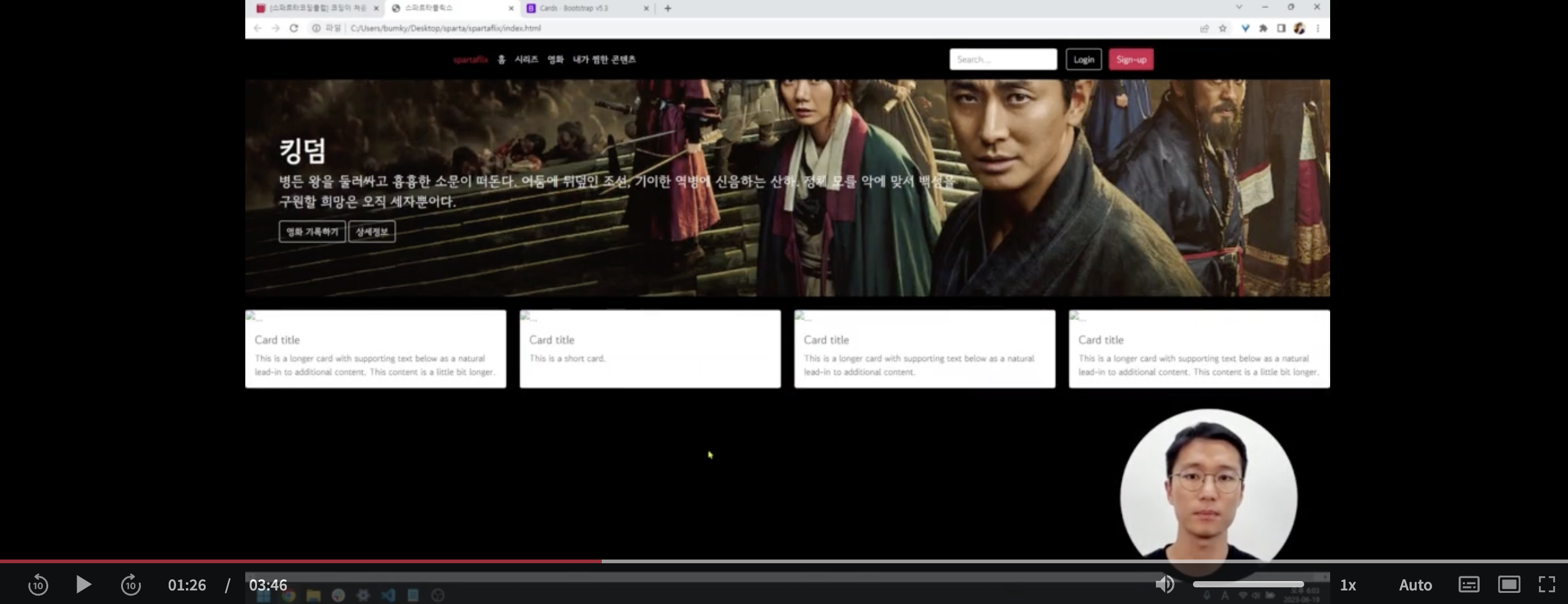1568x604 pixels.
Task: Reload the current page
Action: click(294, 28)
